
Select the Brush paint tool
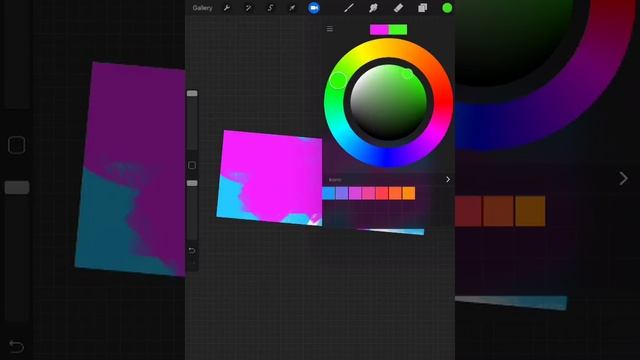[x=349, y=8]
